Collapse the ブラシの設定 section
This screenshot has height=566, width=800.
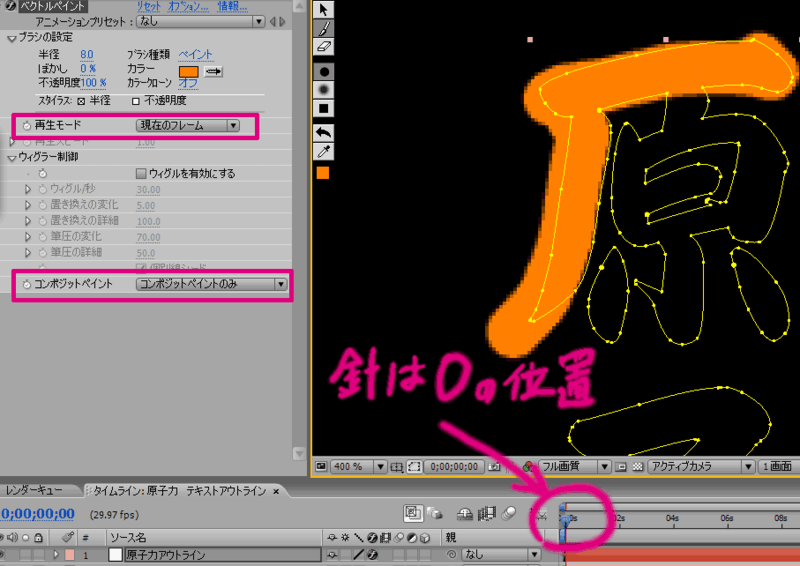(11, 38)
